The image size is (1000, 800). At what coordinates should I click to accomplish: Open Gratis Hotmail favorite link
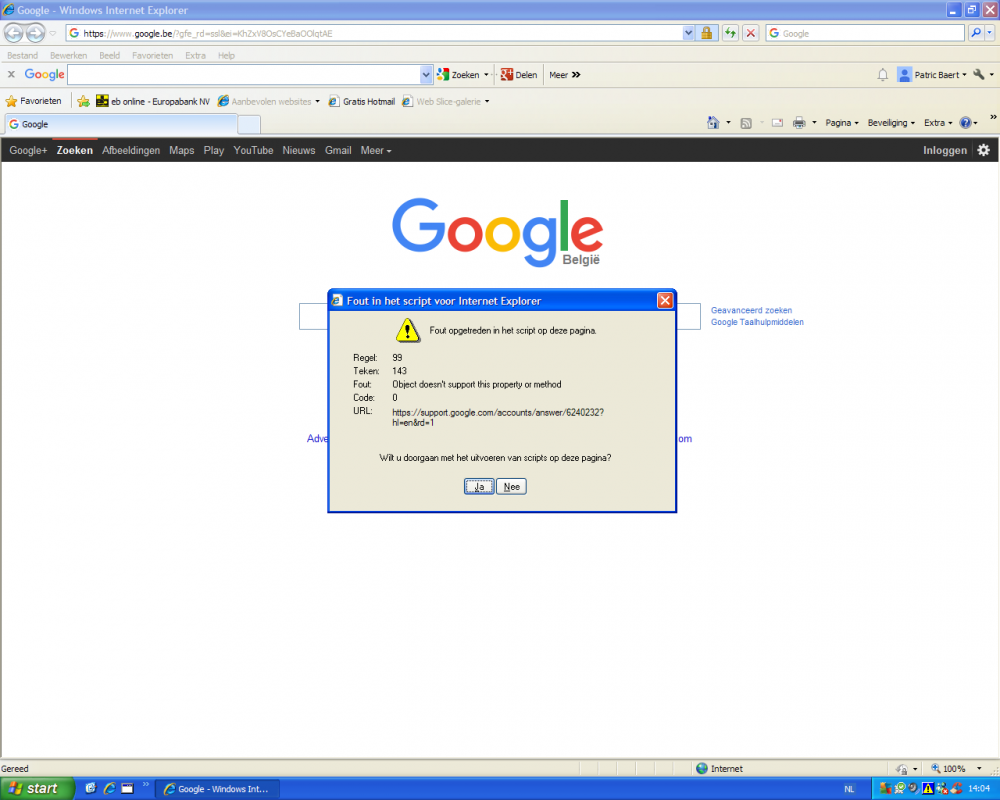click(x=362, y=101)
